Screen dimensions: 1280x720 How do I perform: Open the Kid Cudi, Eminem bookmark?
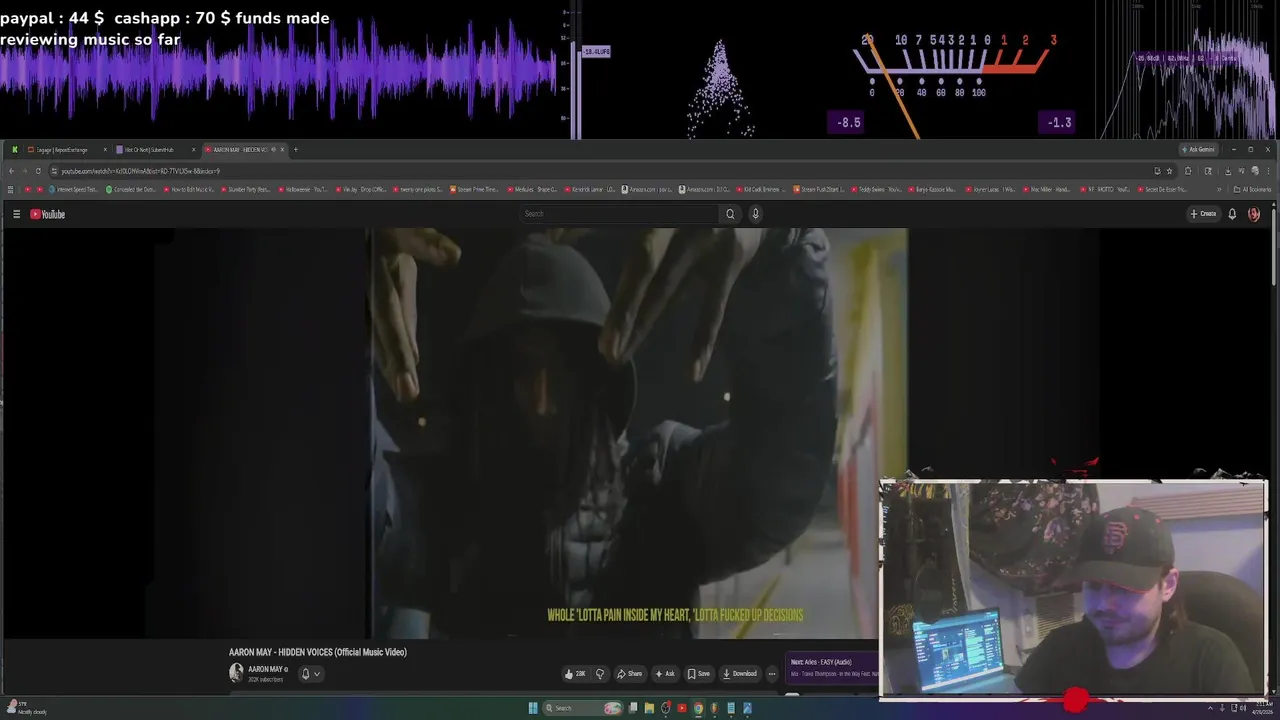(x=763, y=189)
